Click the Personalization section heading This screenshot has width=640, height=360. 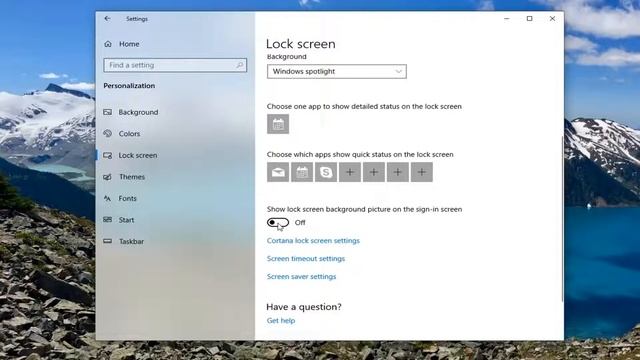129,86
